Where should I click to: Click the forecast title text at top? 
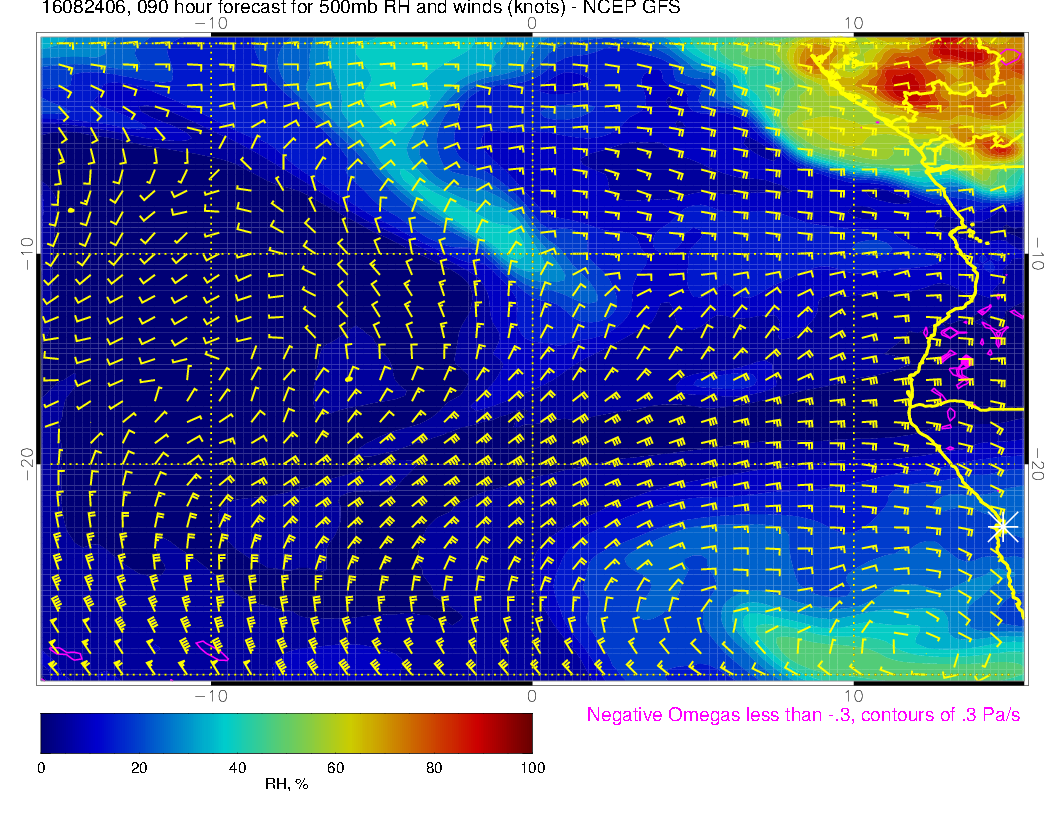(x=361, y=8)
